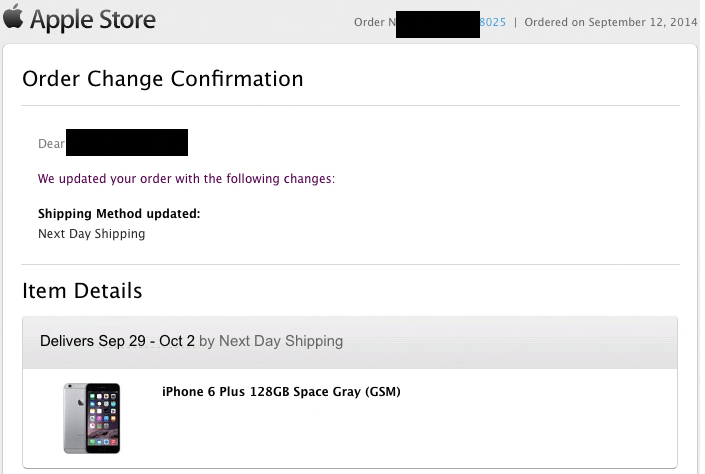The width and height of the screenshot is (705, 474).
Task: Click the redacted name block after Dear
Action: tap(127, 142)
